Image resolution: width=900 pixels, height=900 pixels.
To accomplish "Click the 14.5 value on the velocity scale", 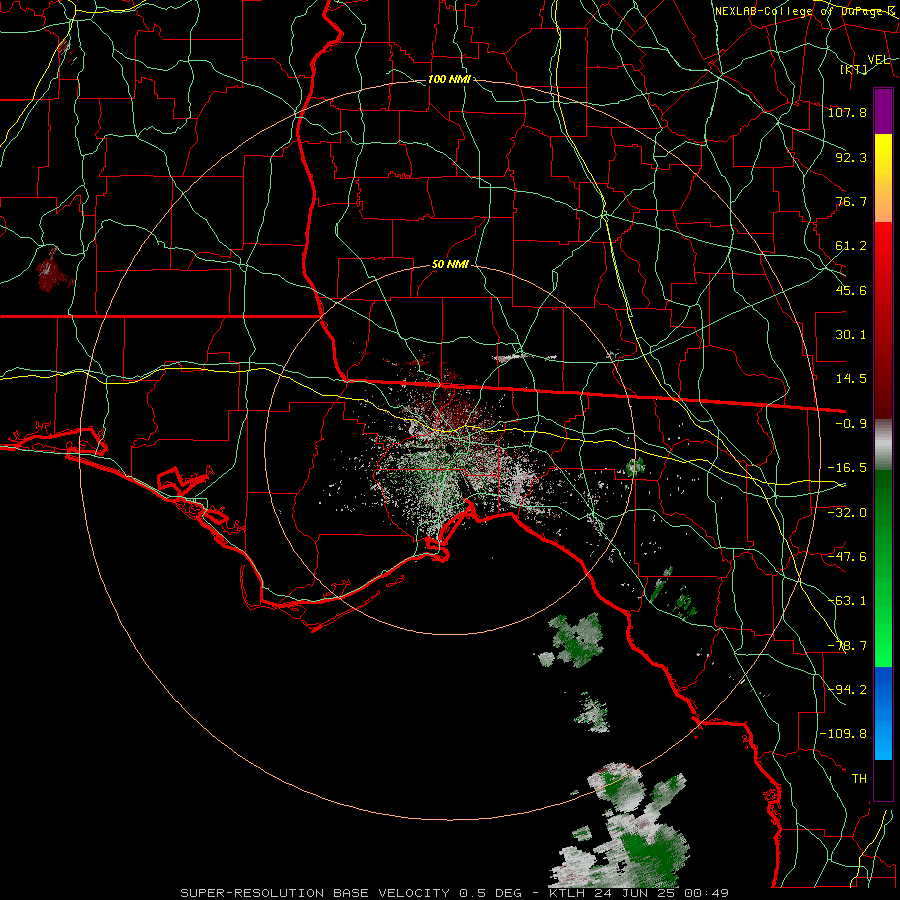I will tap(851, 379).
